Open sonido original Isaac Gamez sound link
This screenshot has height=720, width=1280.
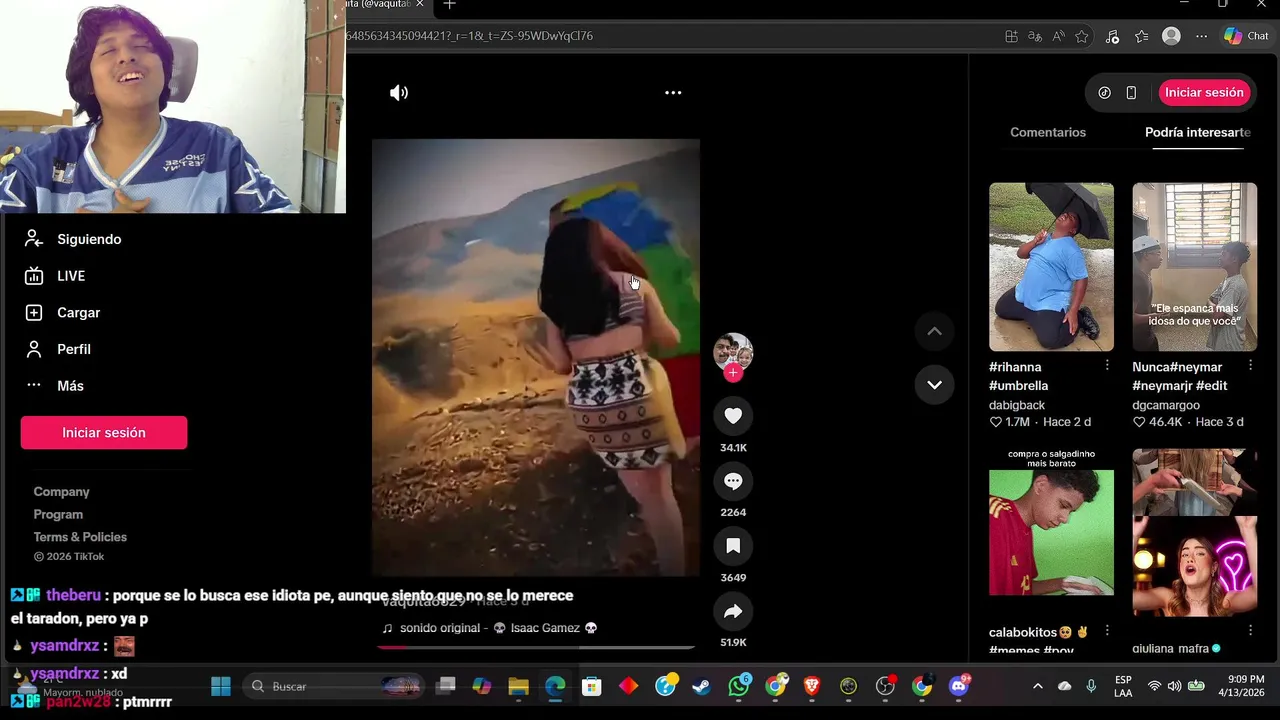pyautogui.click(x=489, y=628)
